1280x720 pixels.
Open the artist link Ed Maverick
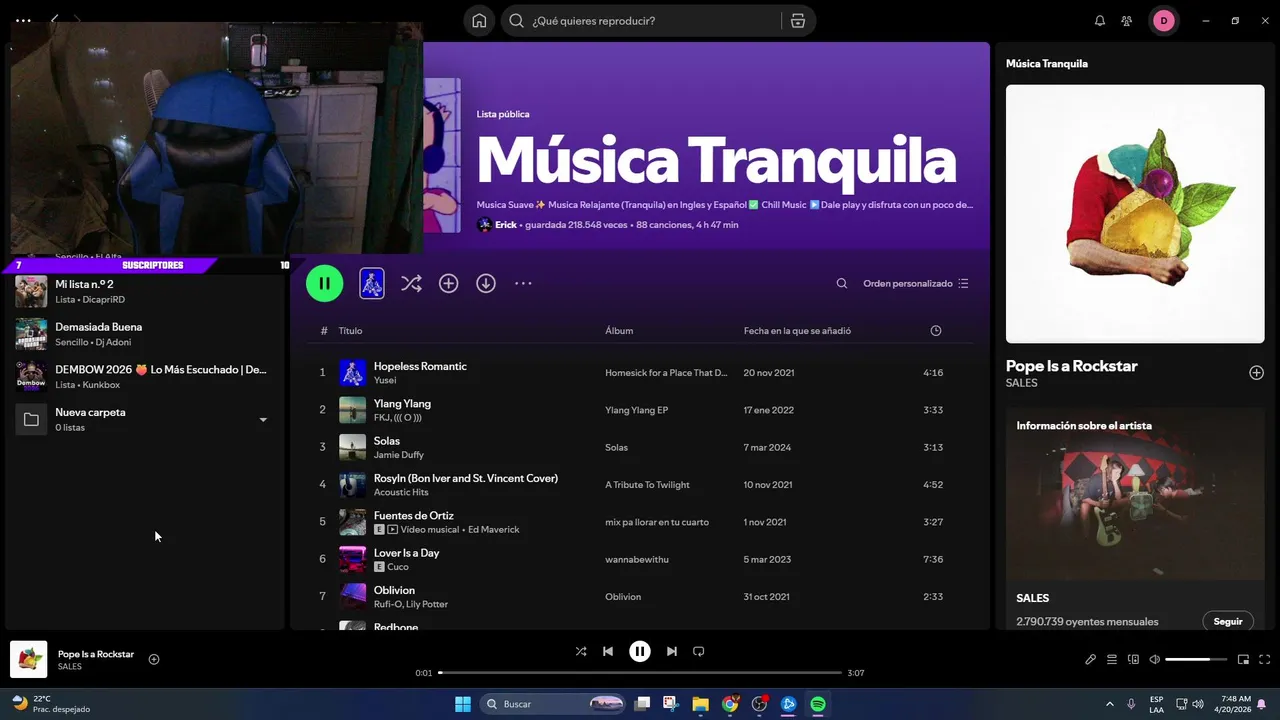coord(493,530)
